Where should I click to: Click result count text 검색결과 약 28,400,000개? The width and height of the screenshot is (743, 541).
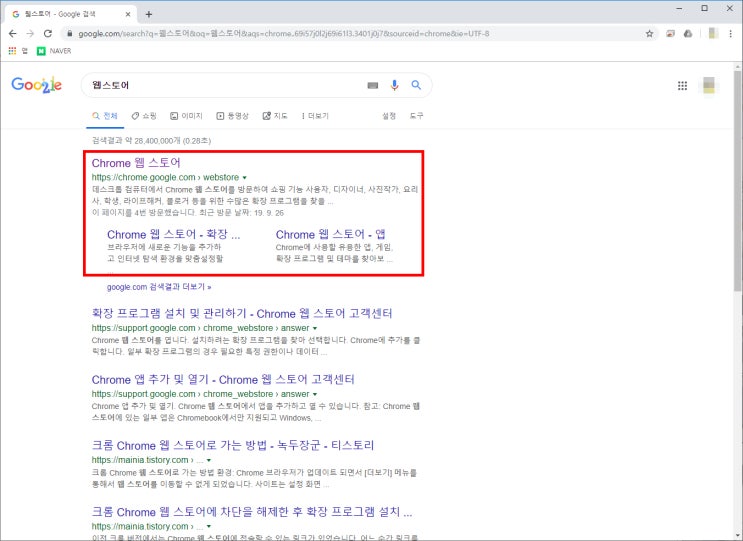pos(151,141)
